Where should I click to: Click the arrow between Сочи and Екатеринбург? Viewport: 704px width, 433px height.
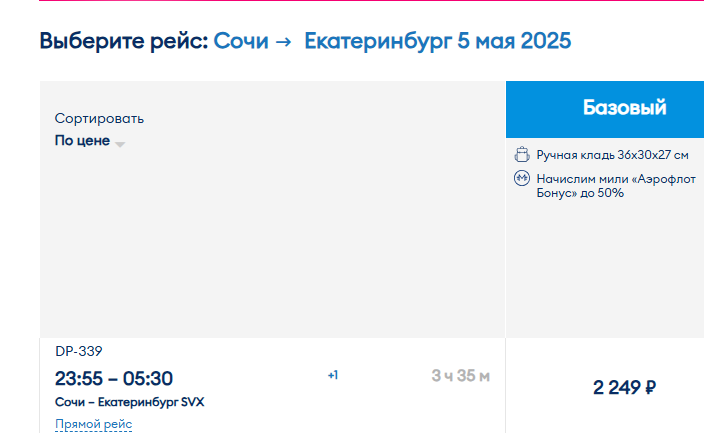(283, 42)
